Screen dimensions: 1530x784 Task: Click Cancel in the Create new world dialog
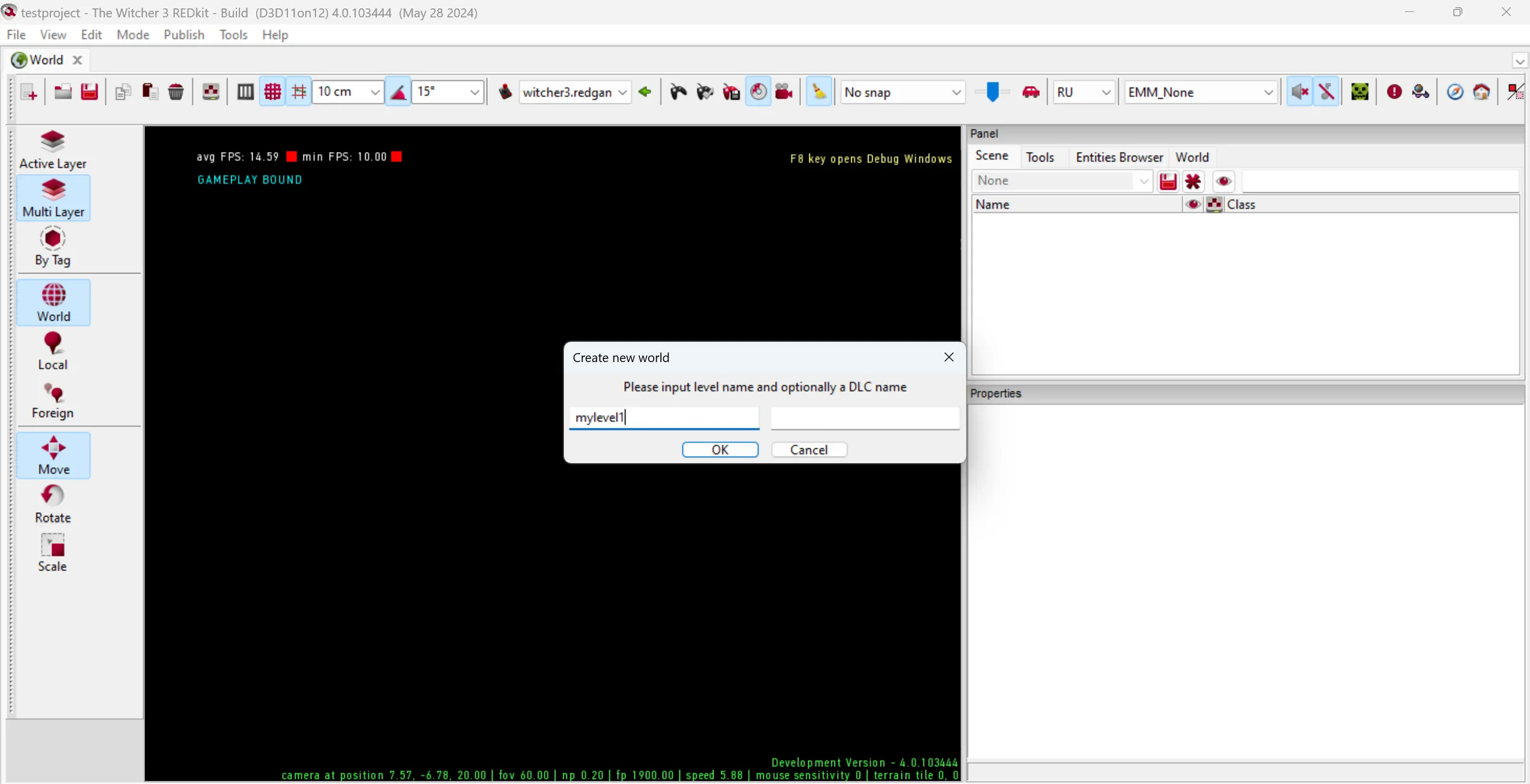(809, 449)
